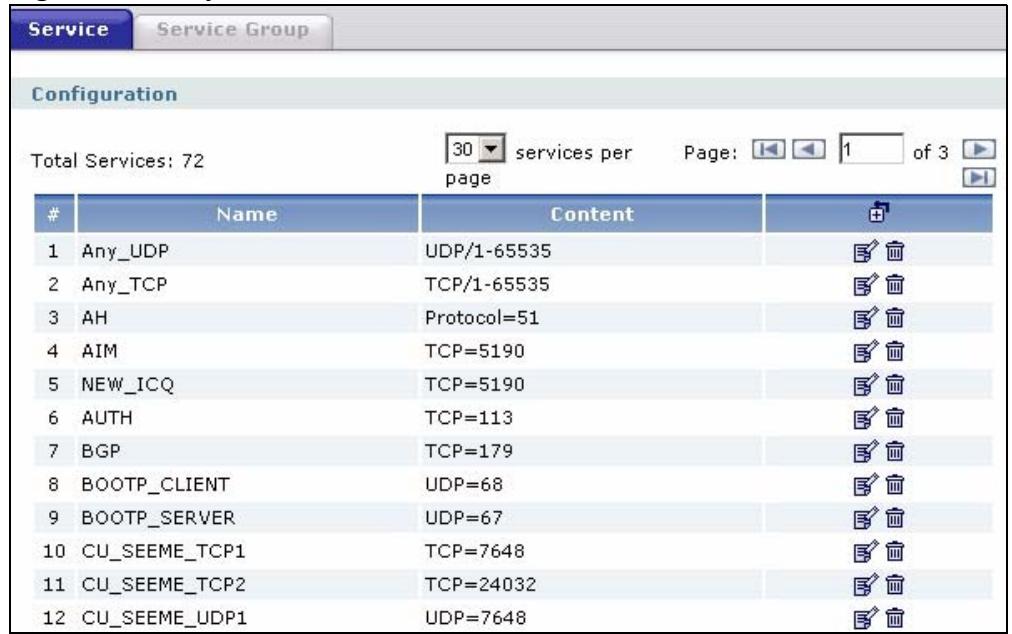Delete the AUTH service entry
Screen dimensions: 1012x634
[895, 418]
